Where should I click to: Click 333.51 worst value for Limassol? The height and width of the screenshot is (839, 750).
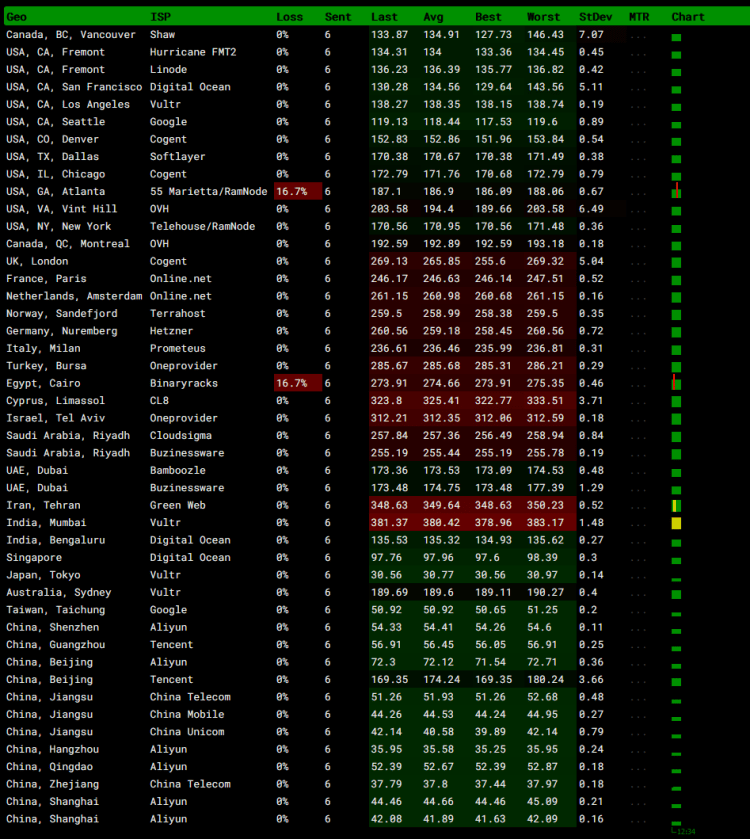click(x=545, y=401)
